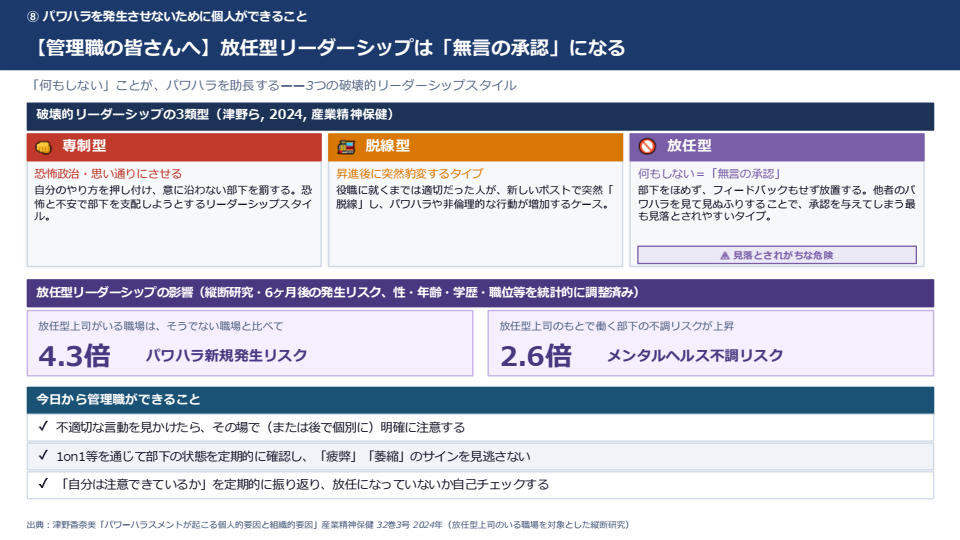
Task: Click the 2.6倍 statistic figure
Action: coord(536,356)
